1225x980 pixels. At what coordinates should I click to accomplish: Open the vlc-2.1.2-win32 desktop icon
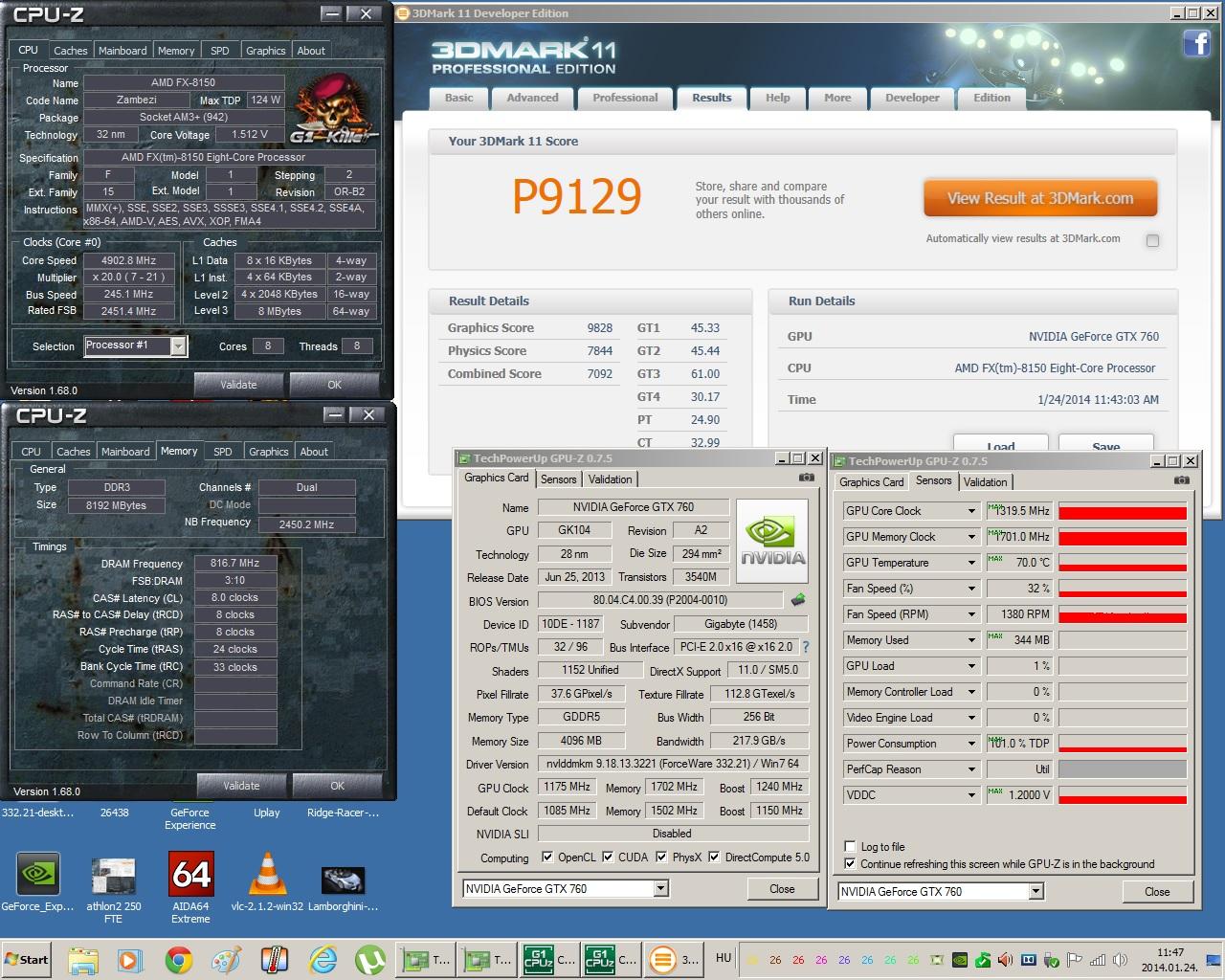coord(267,882)
